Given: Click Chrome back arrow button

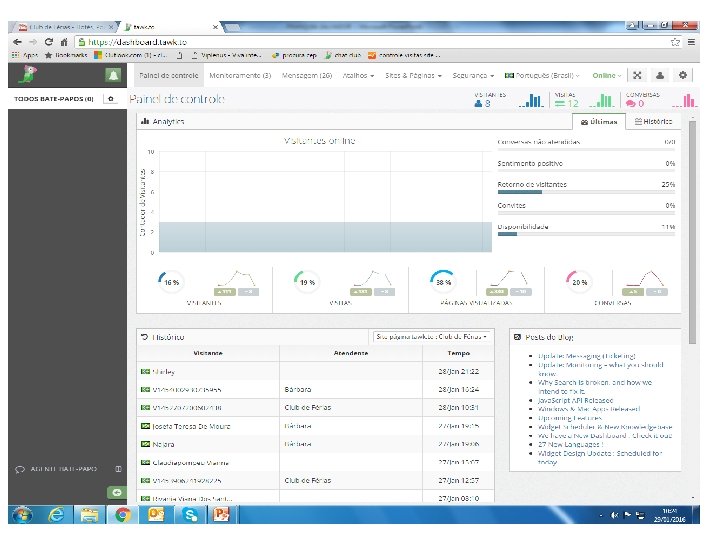Looking at the screenshot, I should [x=17, y=42].
